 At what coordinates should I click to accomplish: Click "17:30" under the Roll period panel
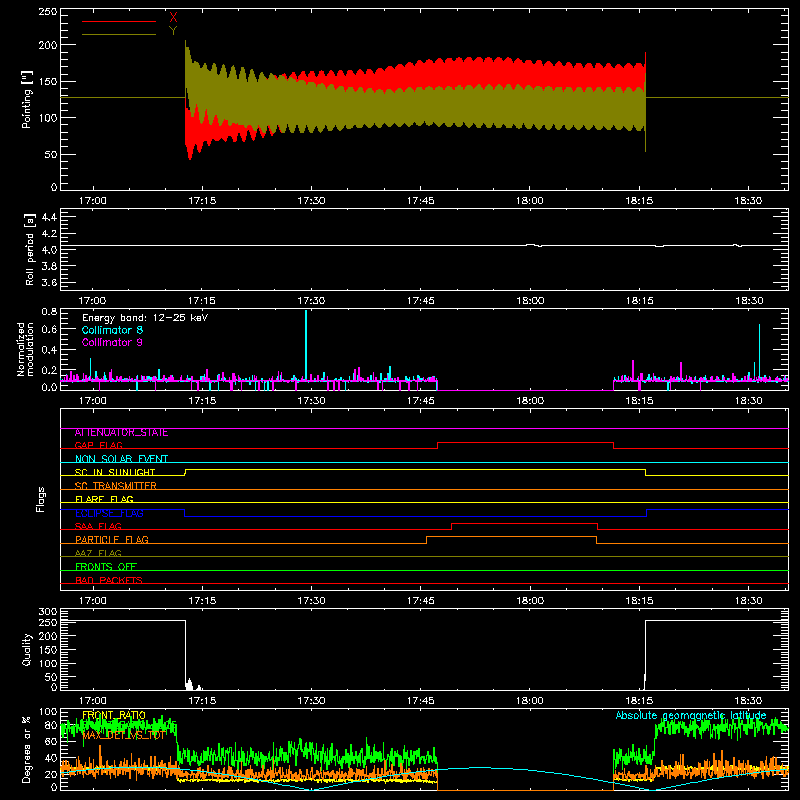tap(311, 301)
